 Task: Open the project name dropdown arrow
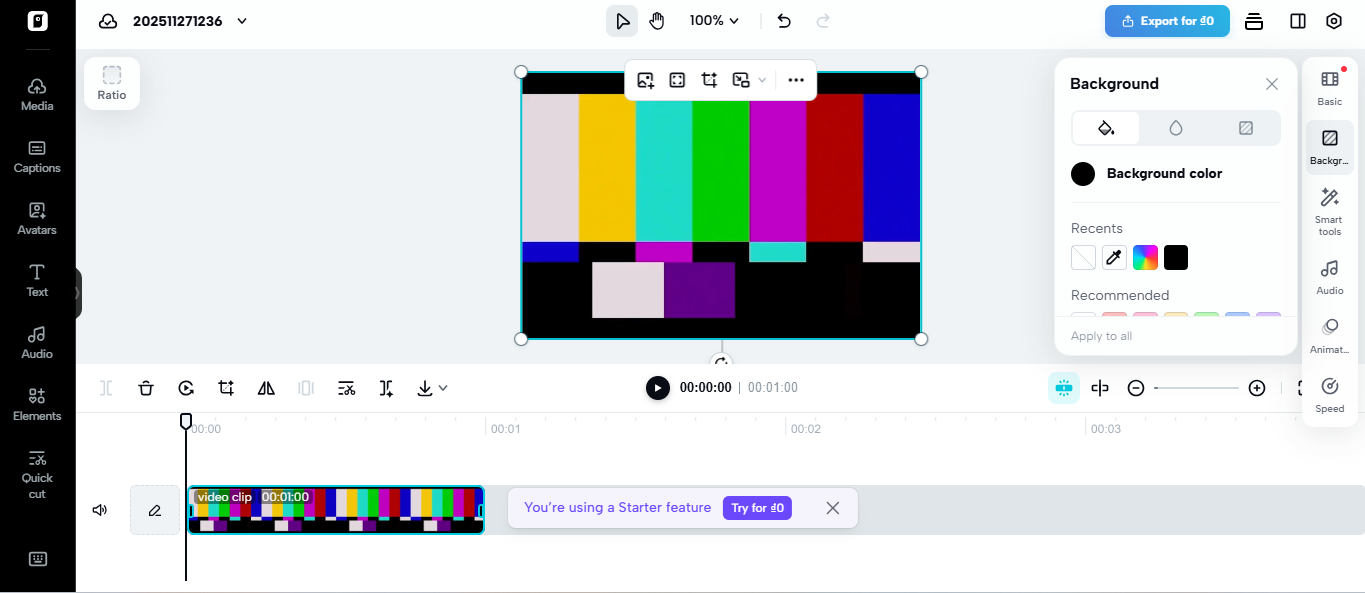coord(242,21)
